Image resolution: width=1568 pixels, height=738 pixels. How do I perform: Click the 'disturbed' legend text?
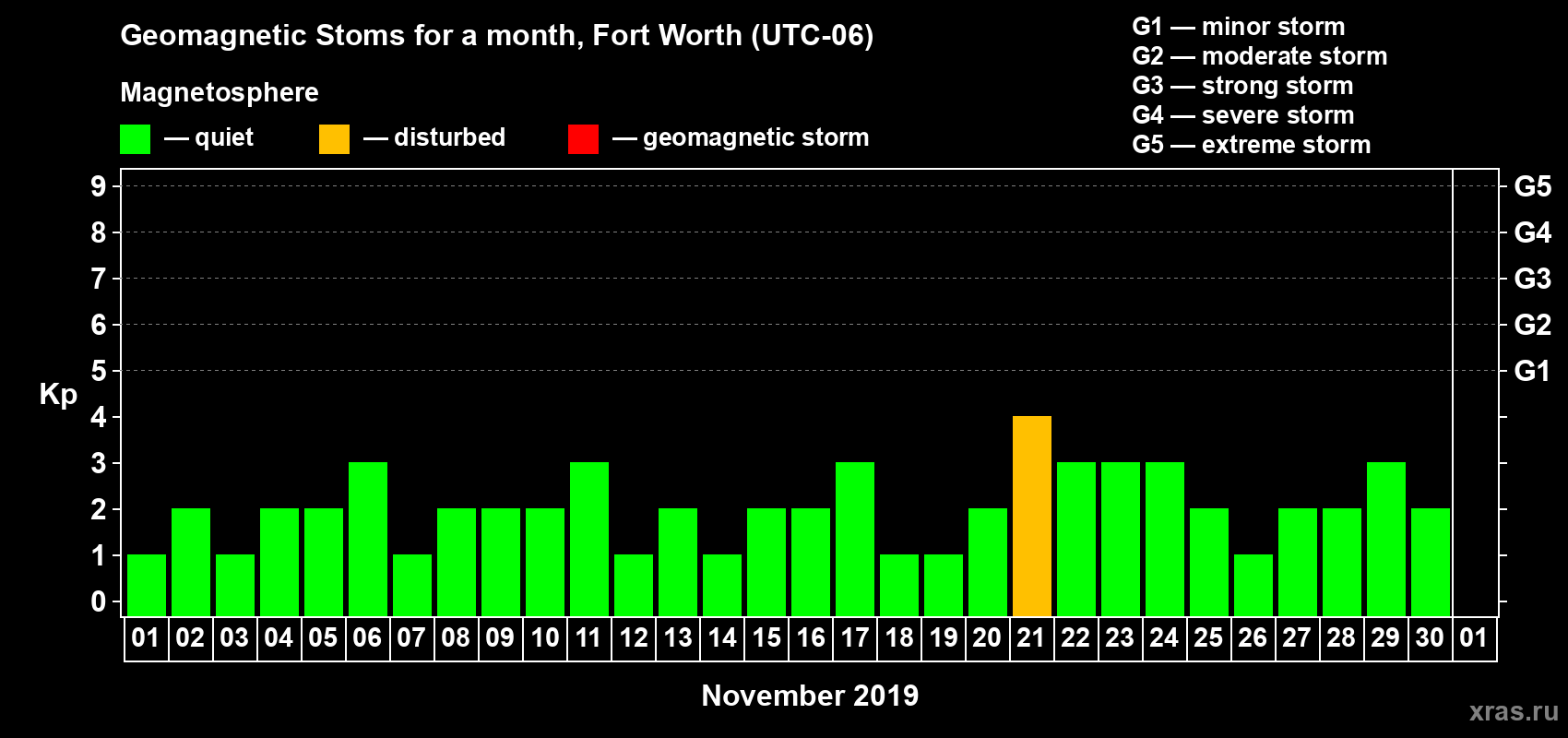click(x=449, y=137)
